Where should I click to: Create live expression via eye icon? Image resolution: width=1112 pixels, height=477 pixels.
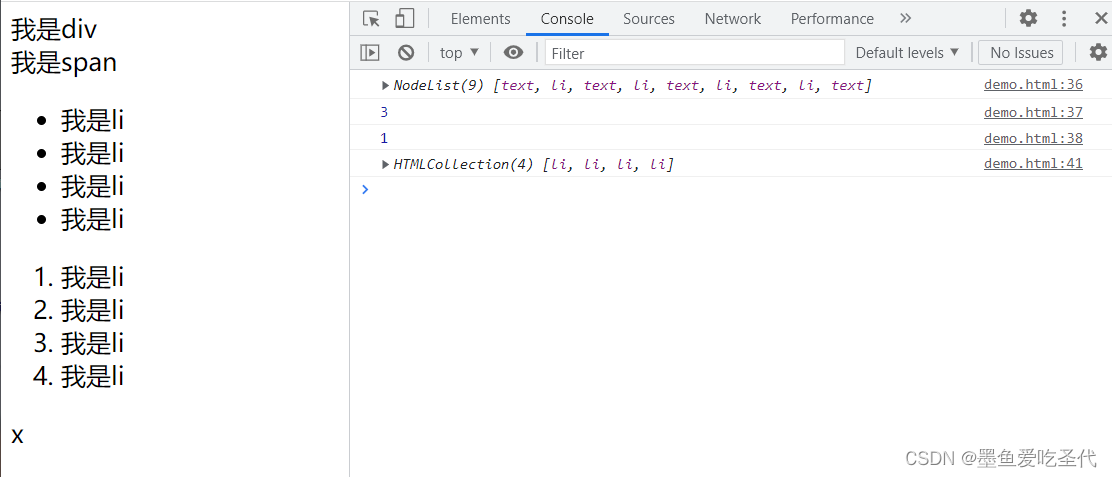[x=513, y=52]
